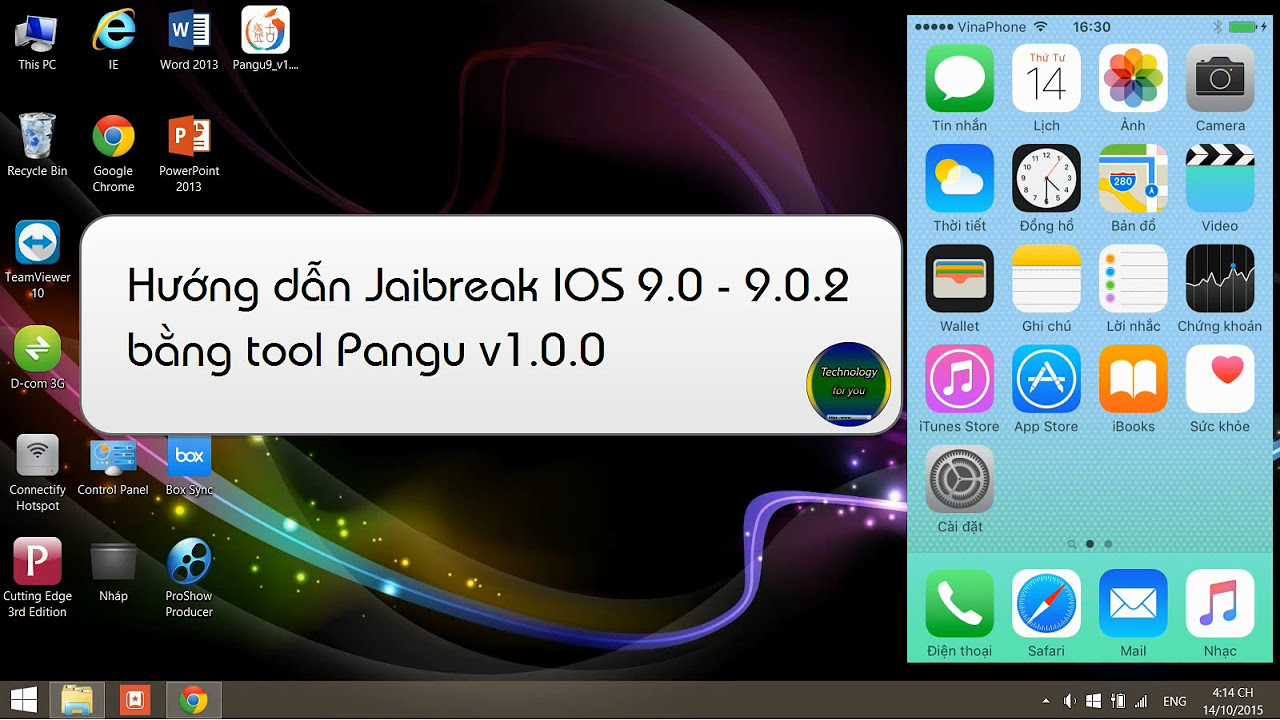This screenshot has height=720, width=1280.
Task: Tap the Ảnh photos app
Action: click(x=1133, y=78)
